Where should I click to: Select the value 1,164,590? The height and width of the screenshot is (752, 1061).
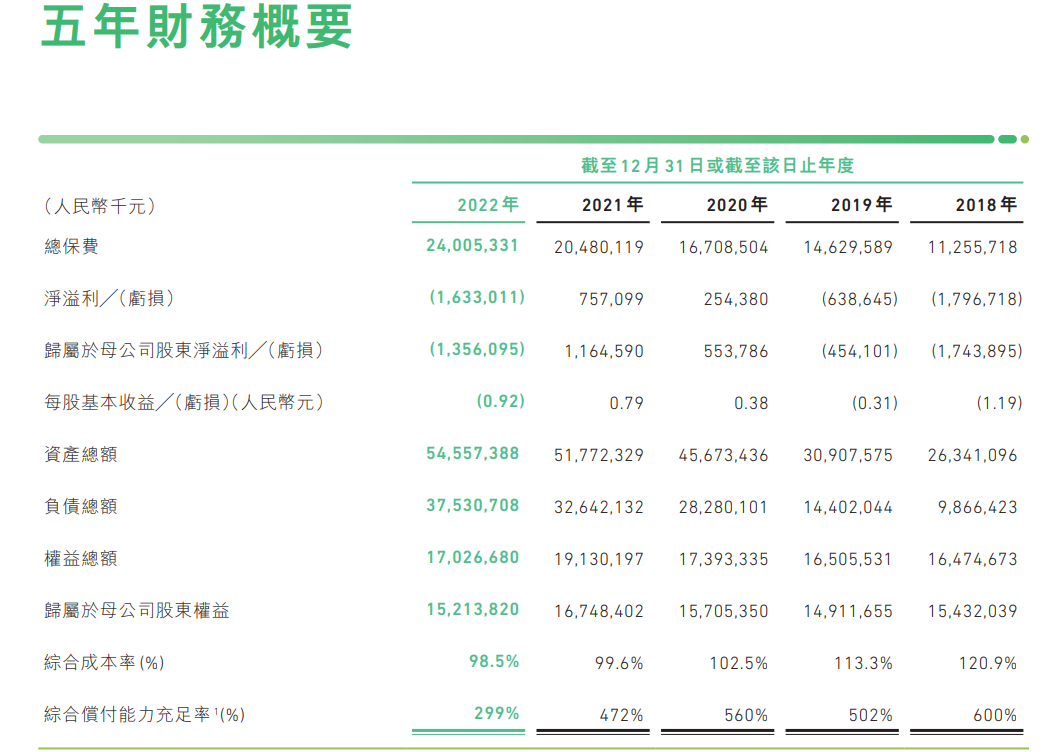point(604,351)
